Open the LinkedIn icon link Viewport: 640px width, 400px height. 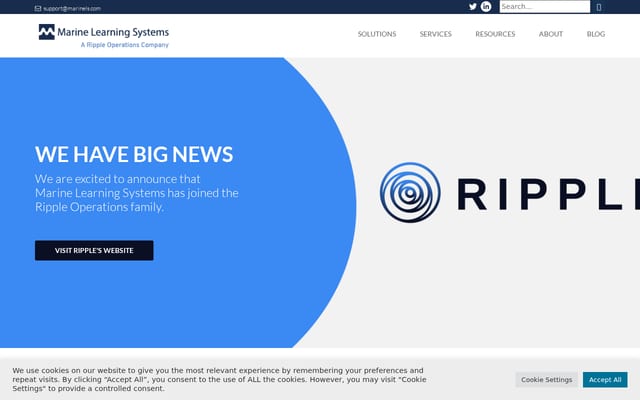[x=486, y=7]
